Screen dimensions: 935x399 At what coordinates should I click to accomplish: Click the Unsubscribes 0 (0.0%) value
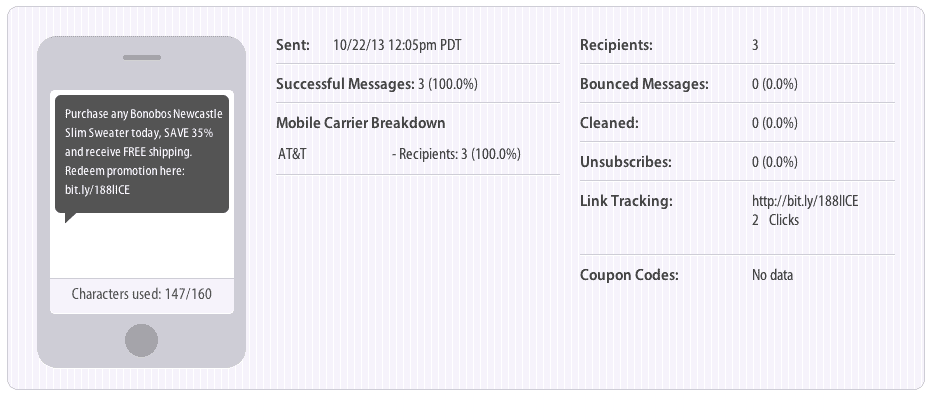tap(775, 162)
